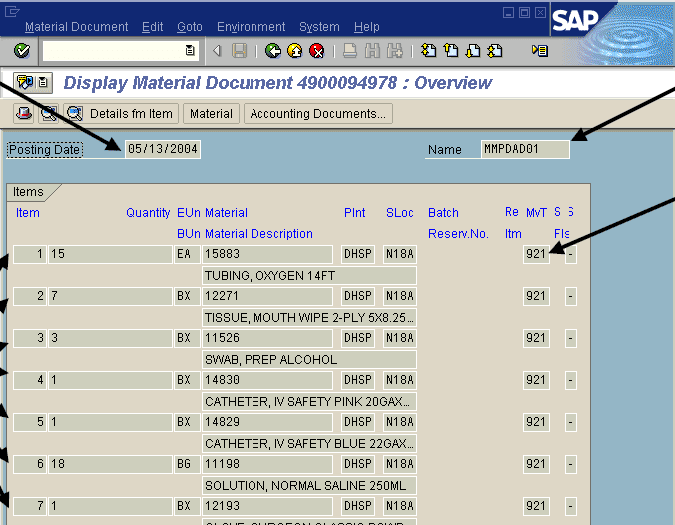The height and width of the screenshot is (525, 675).
Task: Click the small document icon beside title
Action: pos(43,82)
